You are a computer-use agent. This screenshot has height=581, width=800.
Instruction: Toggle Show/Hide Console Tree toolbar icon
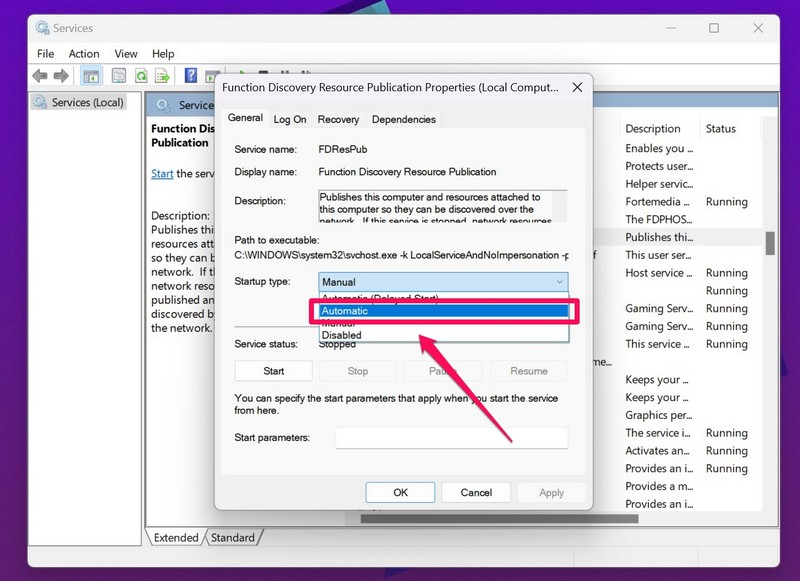tap(91, 77)
